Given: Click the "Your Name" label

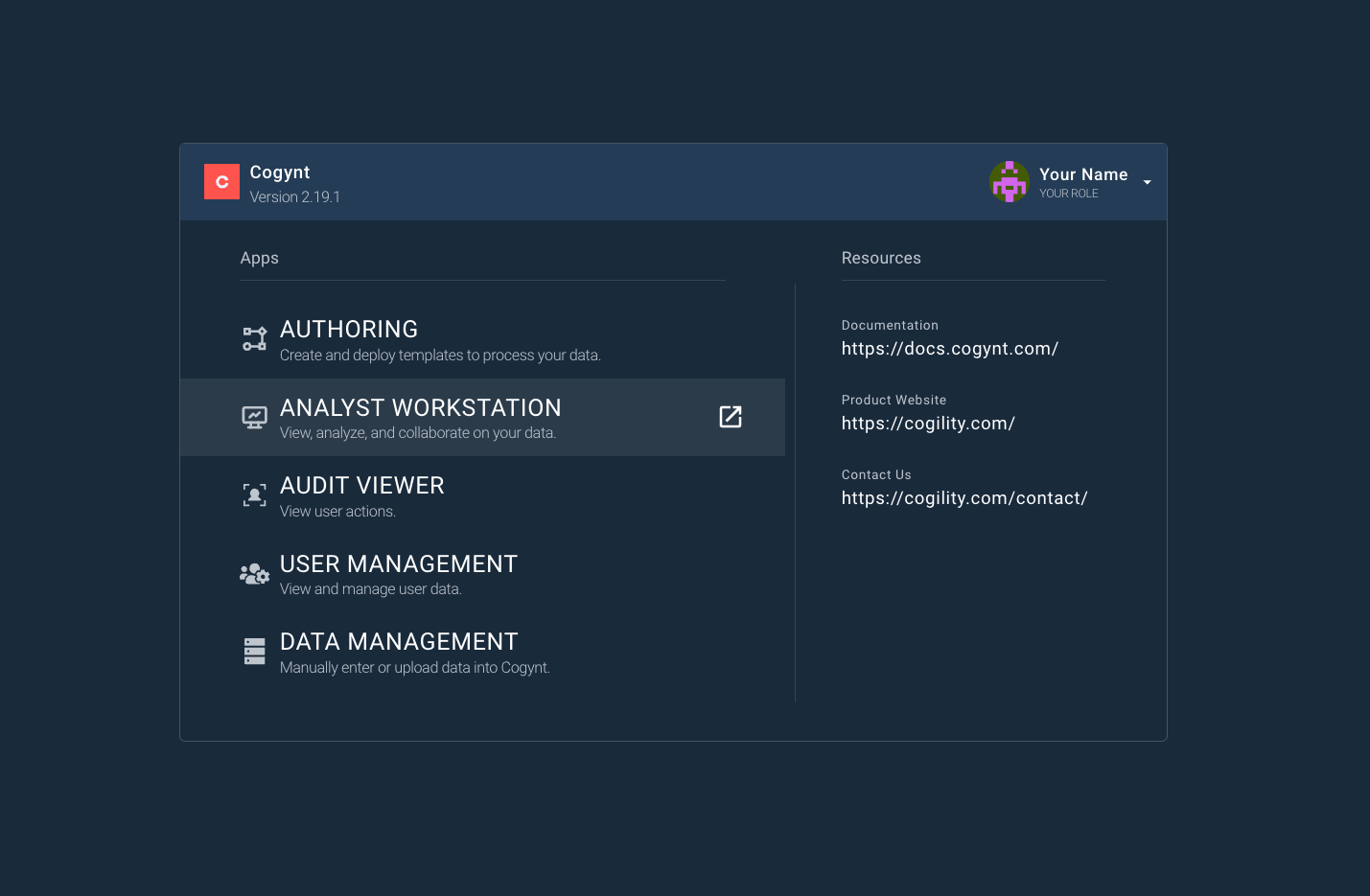Looking at the screenshot, I should pyautogui.click(x=1083, y=174).
